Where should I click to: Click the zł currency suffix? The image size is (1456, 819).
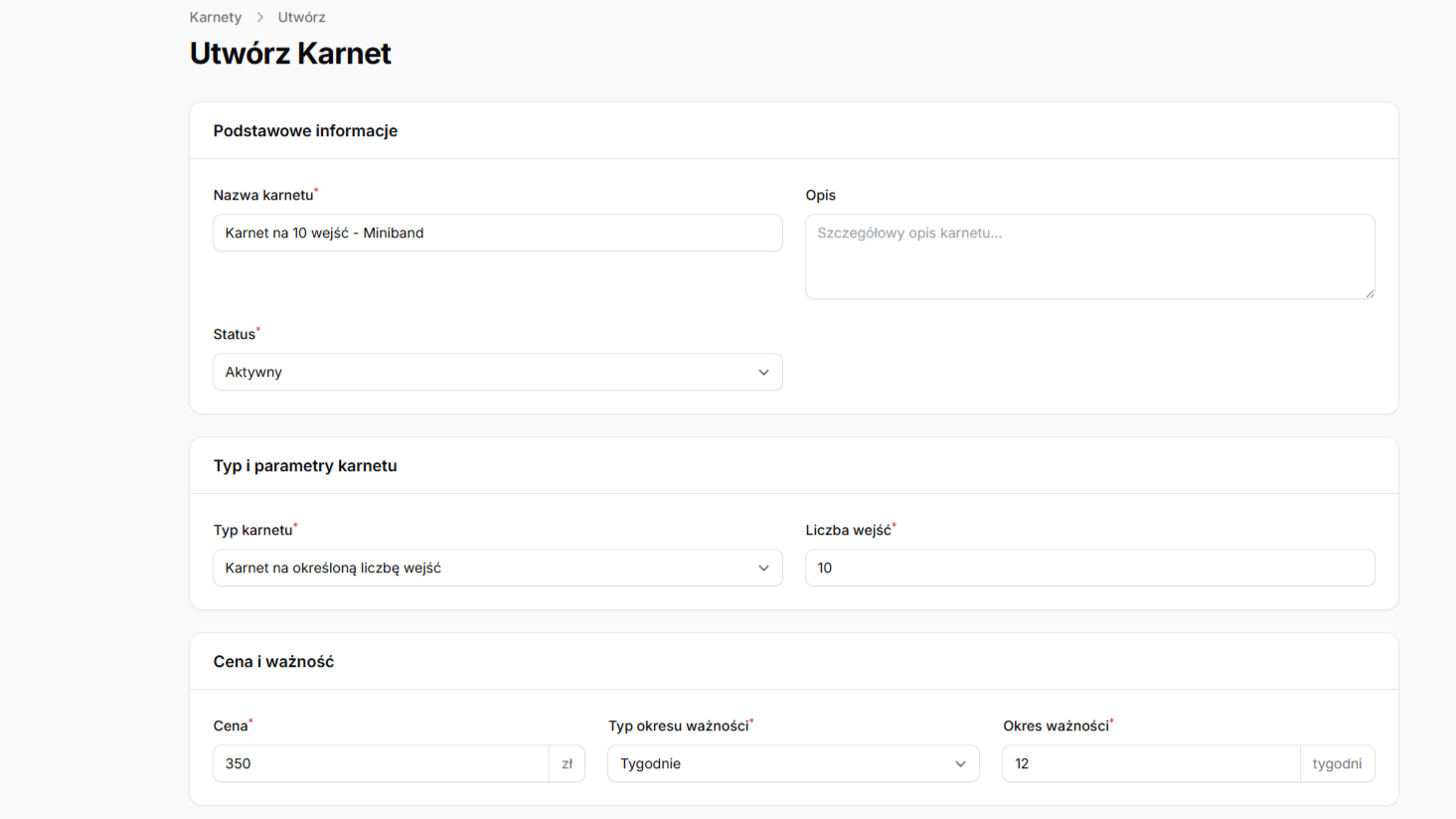click(x=566, y=763)
